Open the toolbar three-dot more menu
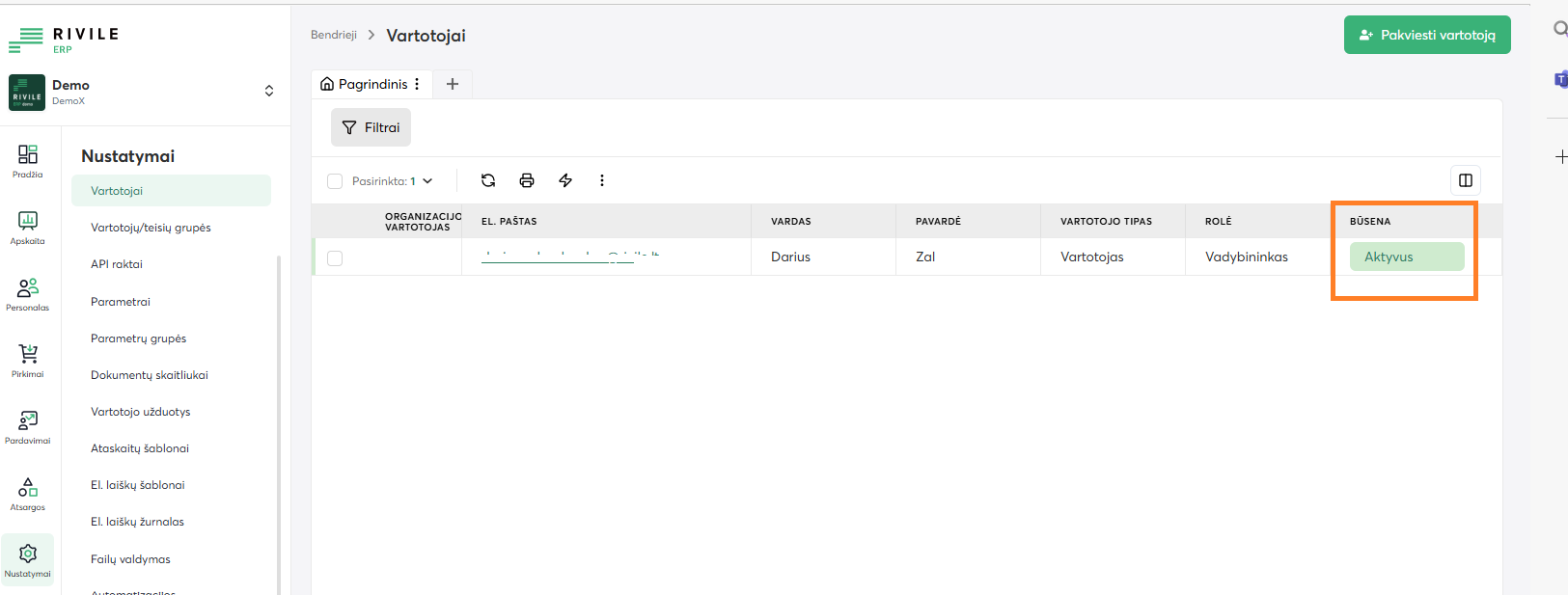1568x595 pixels. point(602,180)
